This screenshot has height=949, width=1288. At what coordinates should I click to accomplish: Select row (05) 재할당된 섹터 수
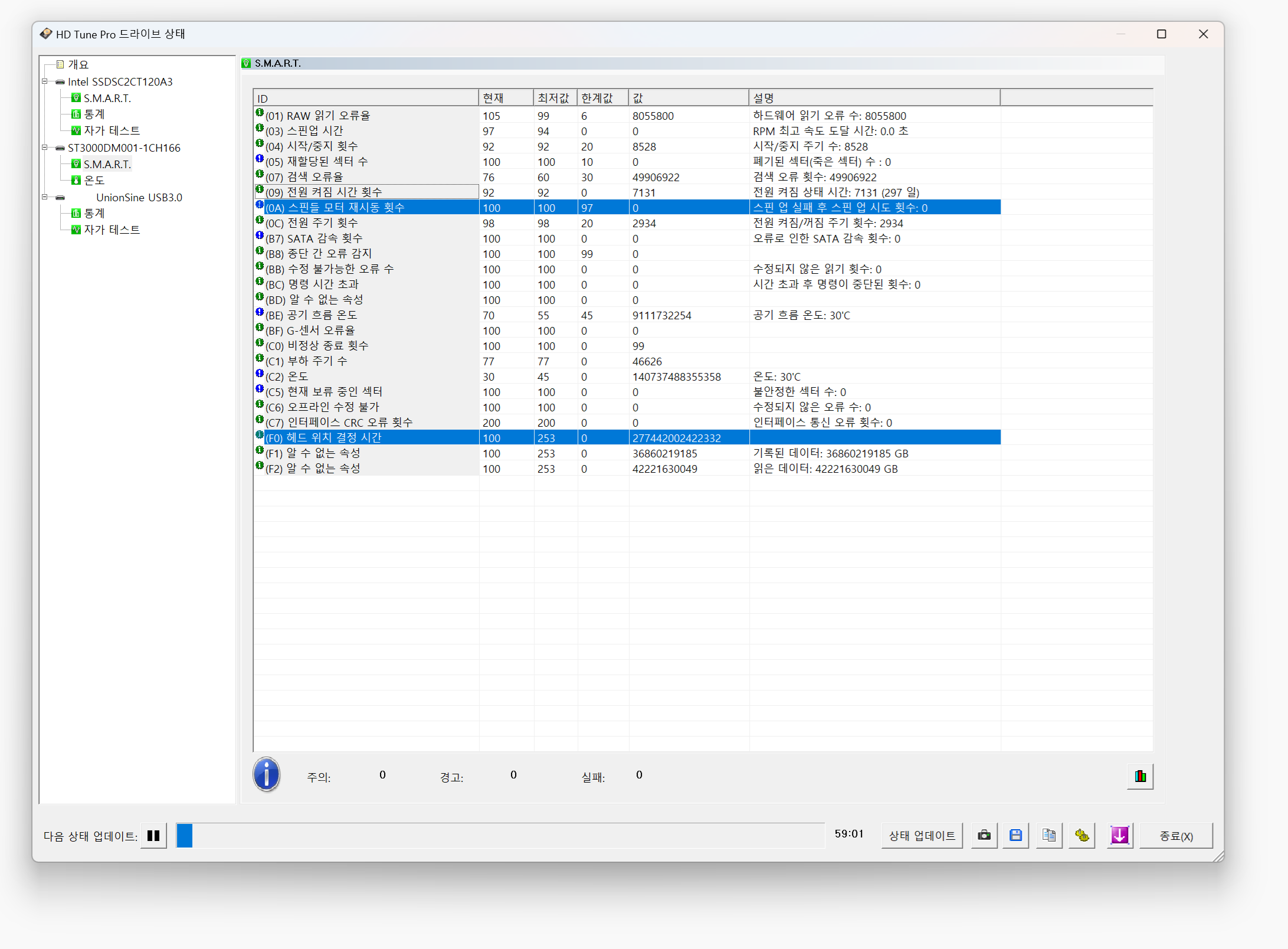627,162
